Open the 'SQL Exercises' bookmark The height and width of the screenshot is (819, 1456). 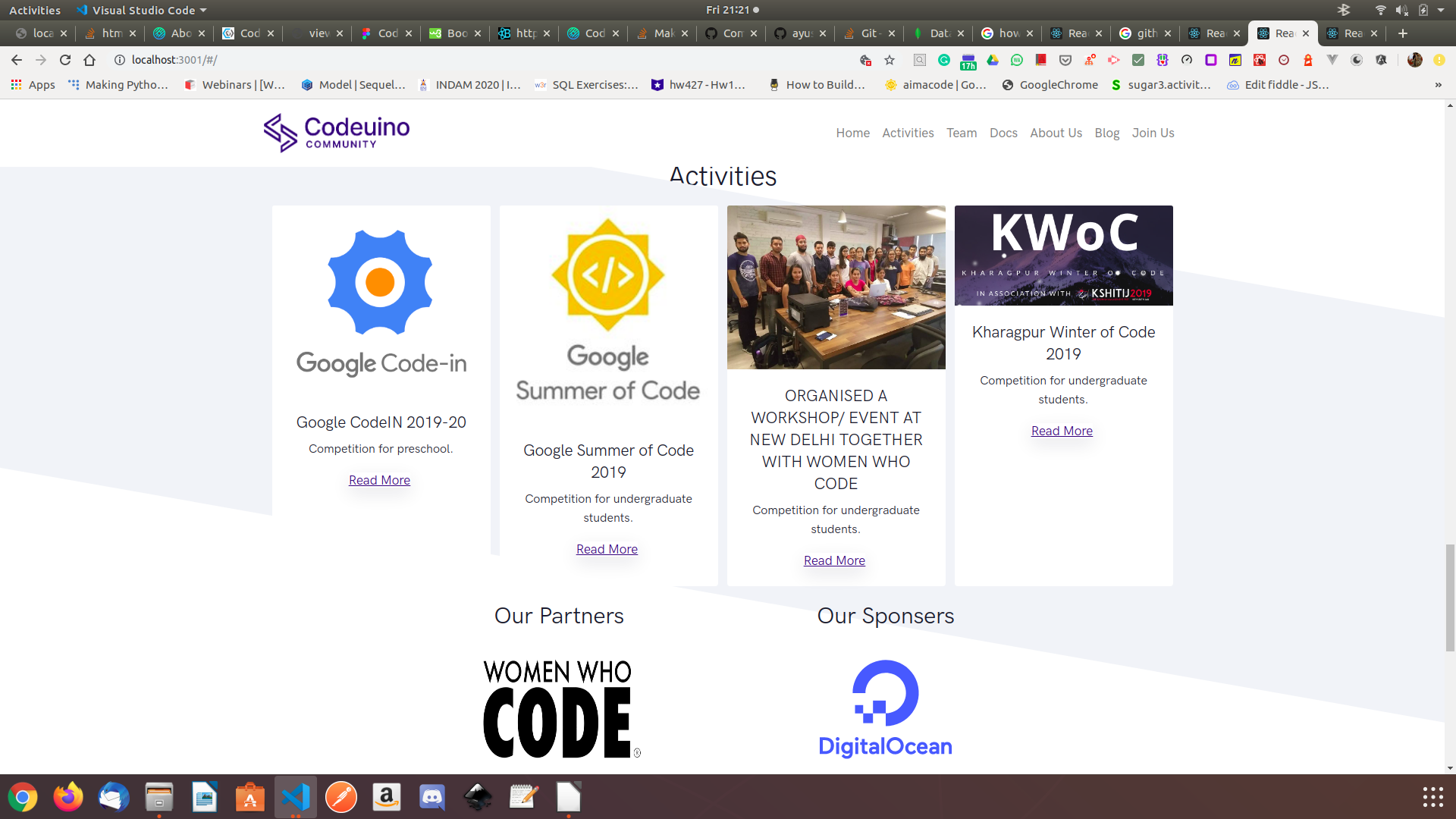(586, 85)
